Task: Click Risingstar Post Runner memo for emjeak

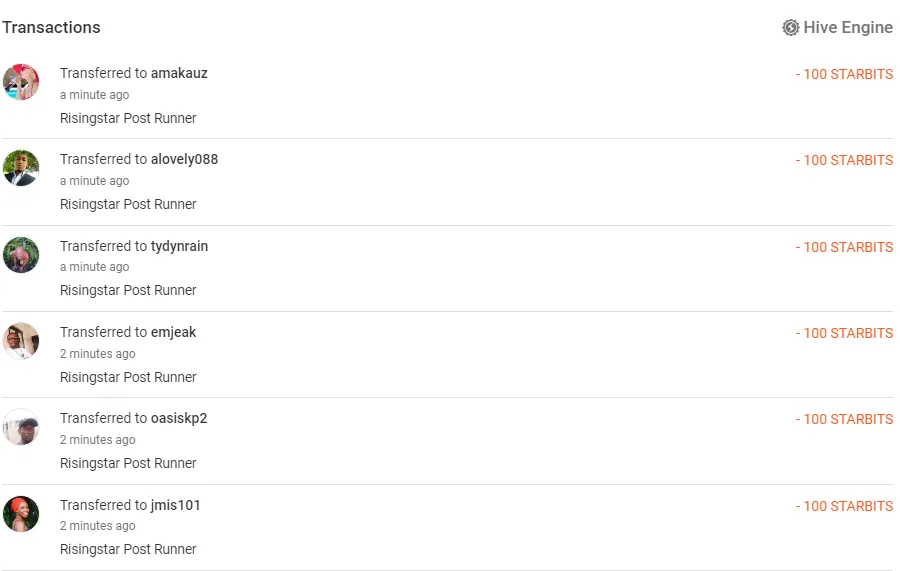Action: [x=128, y=377]
